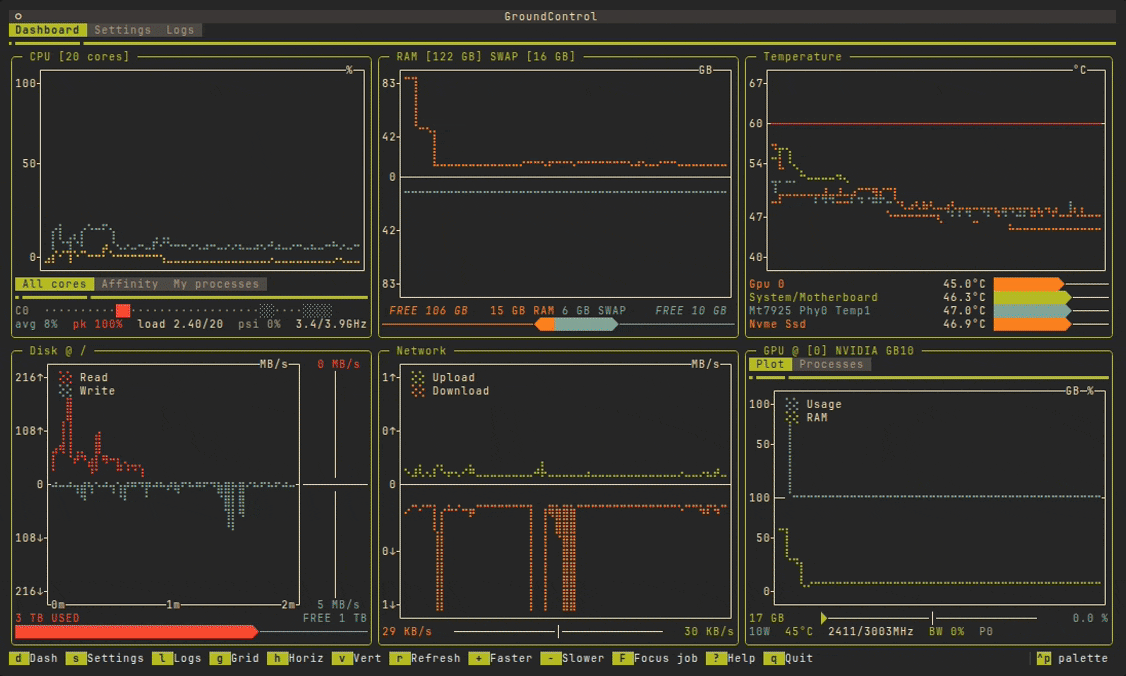The image size is (1126, 676).
Task: Click the orange Nvme Ssd temperature bar
Action: pyautogui.click(x=1032, y=324)
